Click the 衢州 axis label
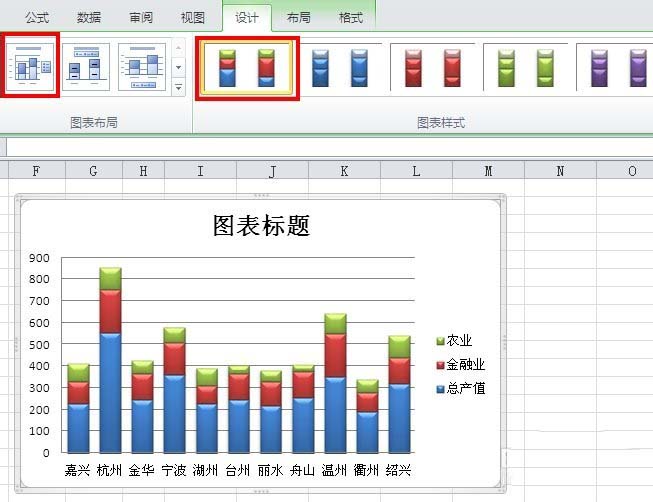653x502 pixels. 366,470
